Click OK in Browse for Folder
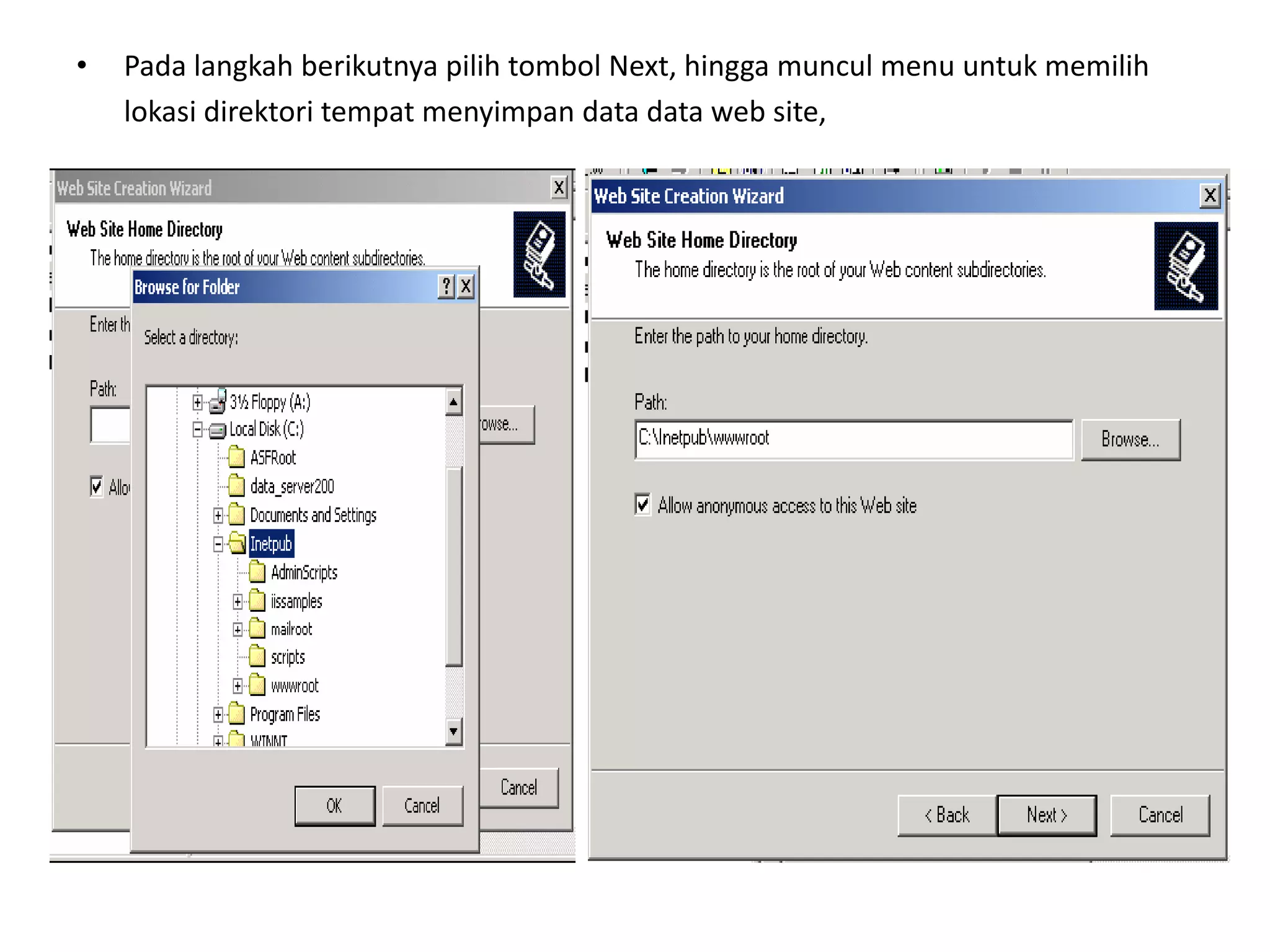Image resolution: width=1270 pixels, height=952 pixels. pyautogui.click(x=335, y=806)
